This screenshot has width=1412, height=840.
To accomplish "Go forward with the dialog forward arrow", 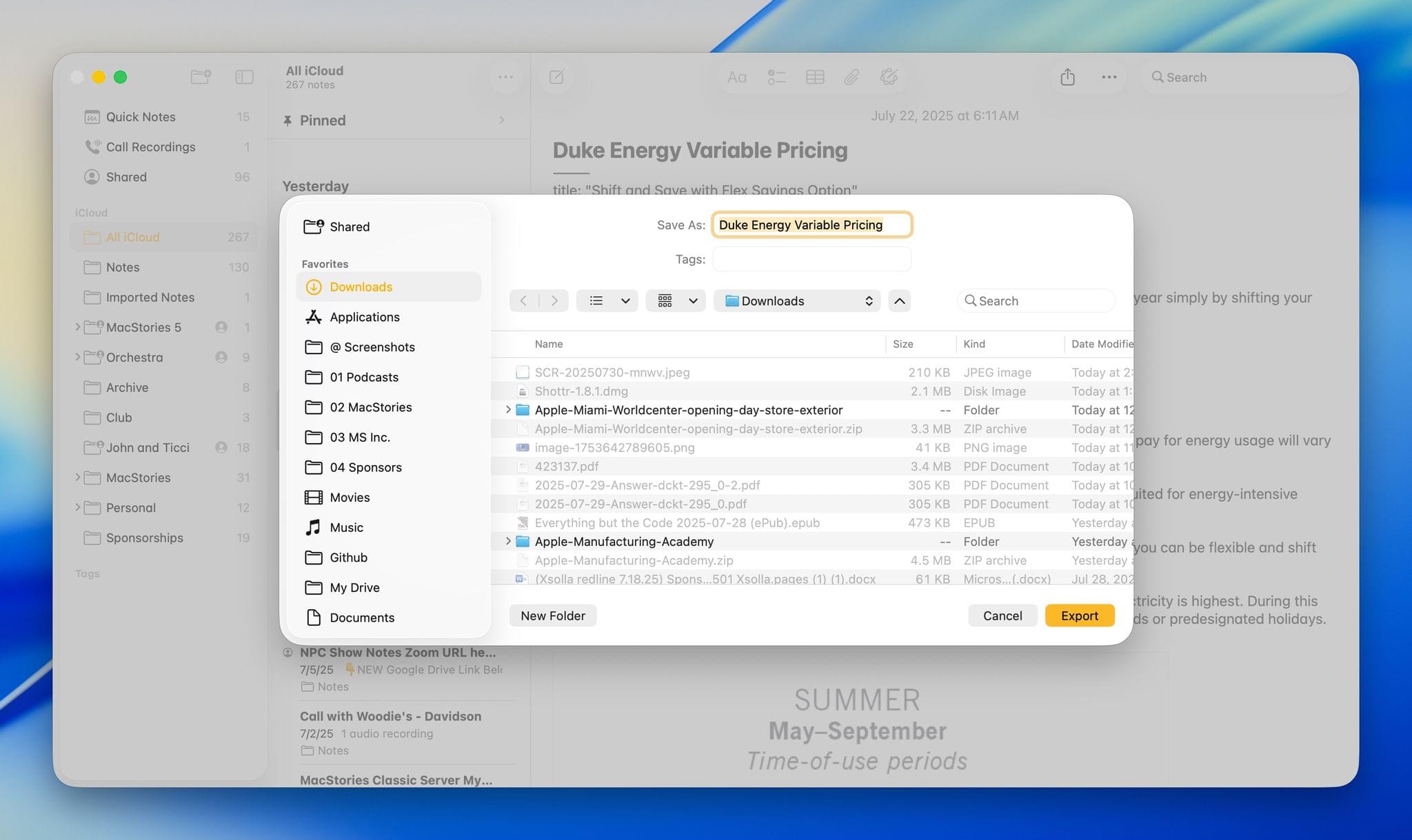I will (554, 300).
